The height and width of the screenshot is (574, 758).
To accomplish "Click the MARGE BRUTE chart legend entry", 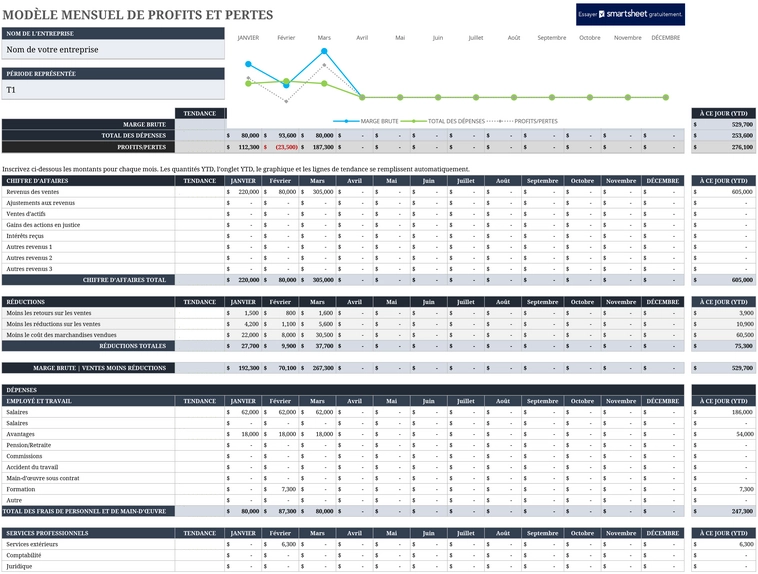I will 366,121.
